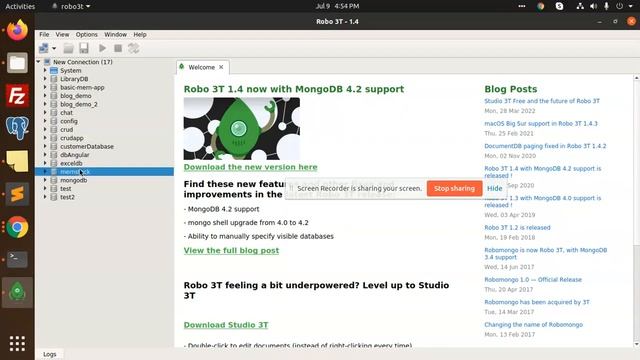Click the rotate orientation toolbar icon

tap(133, 49)
